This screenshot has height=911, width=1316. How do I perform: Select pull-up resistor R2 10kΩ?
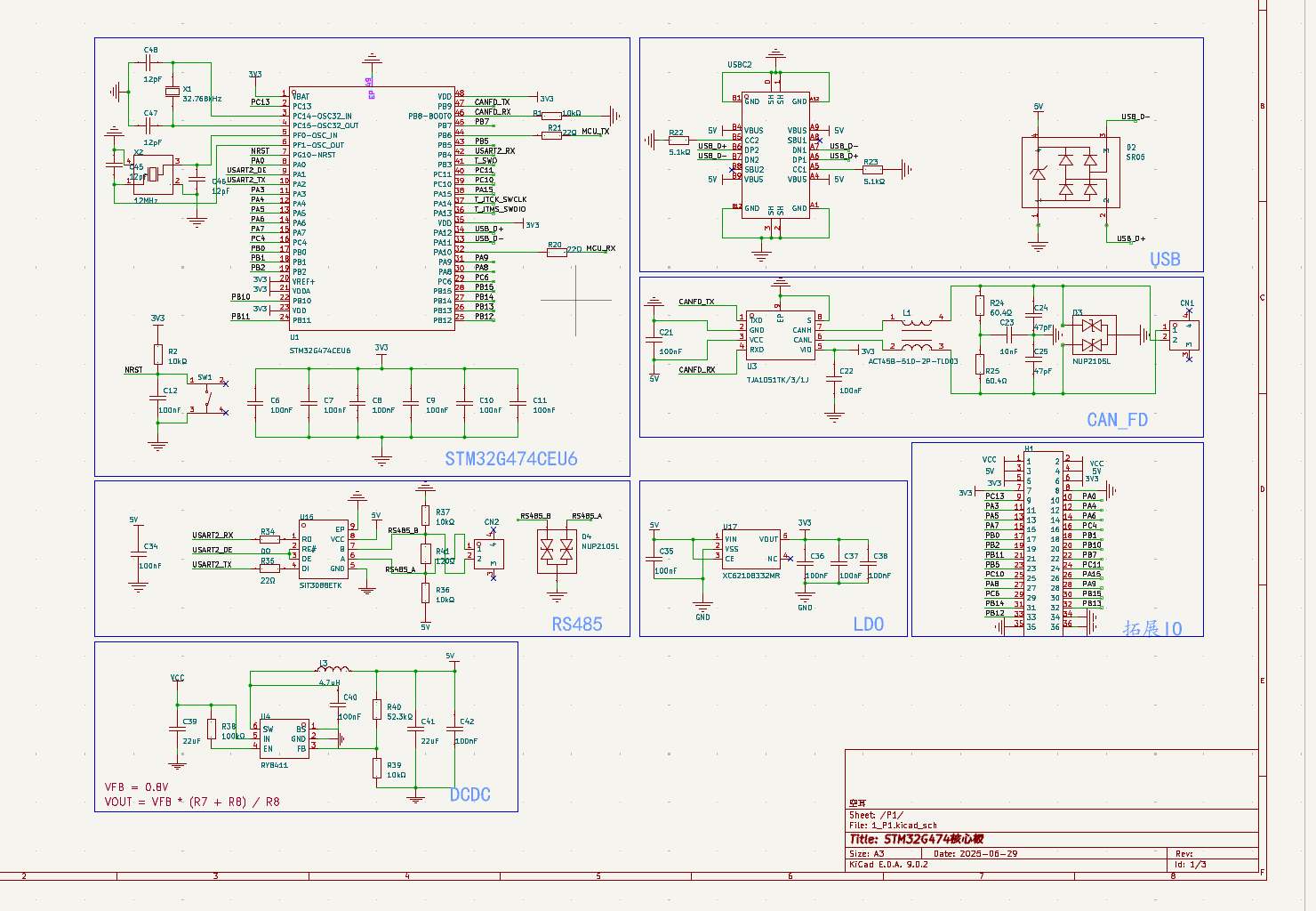158,355
